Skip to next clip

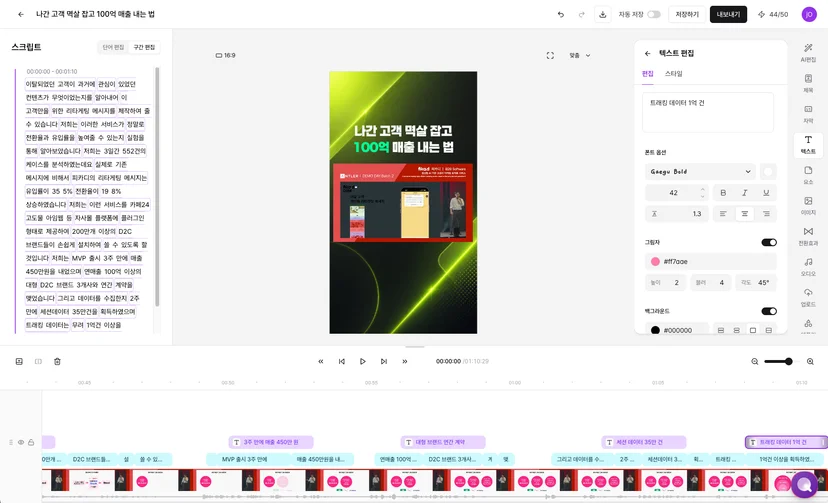coord(384,362)
